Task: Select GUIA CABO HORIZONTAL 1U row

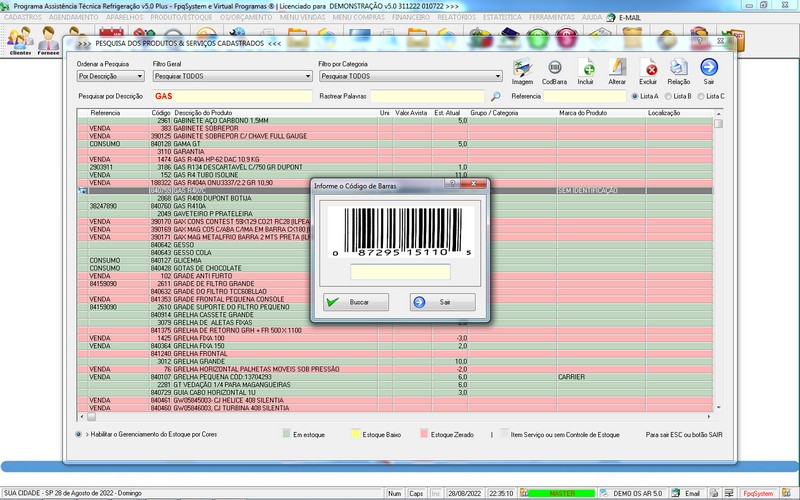Action: pos(395,392)
